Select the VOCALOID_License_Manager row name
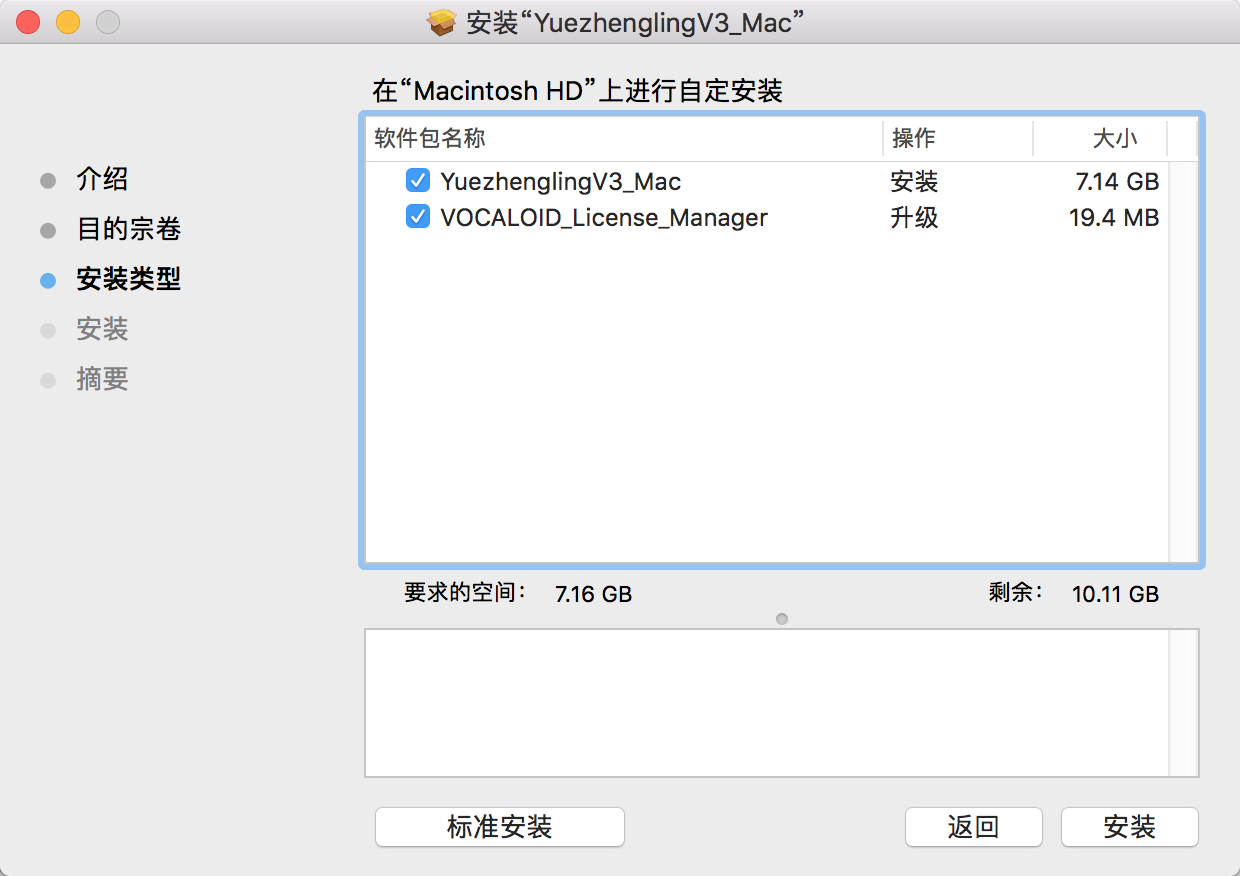The image size is (1240, 876). pos(603,217)
